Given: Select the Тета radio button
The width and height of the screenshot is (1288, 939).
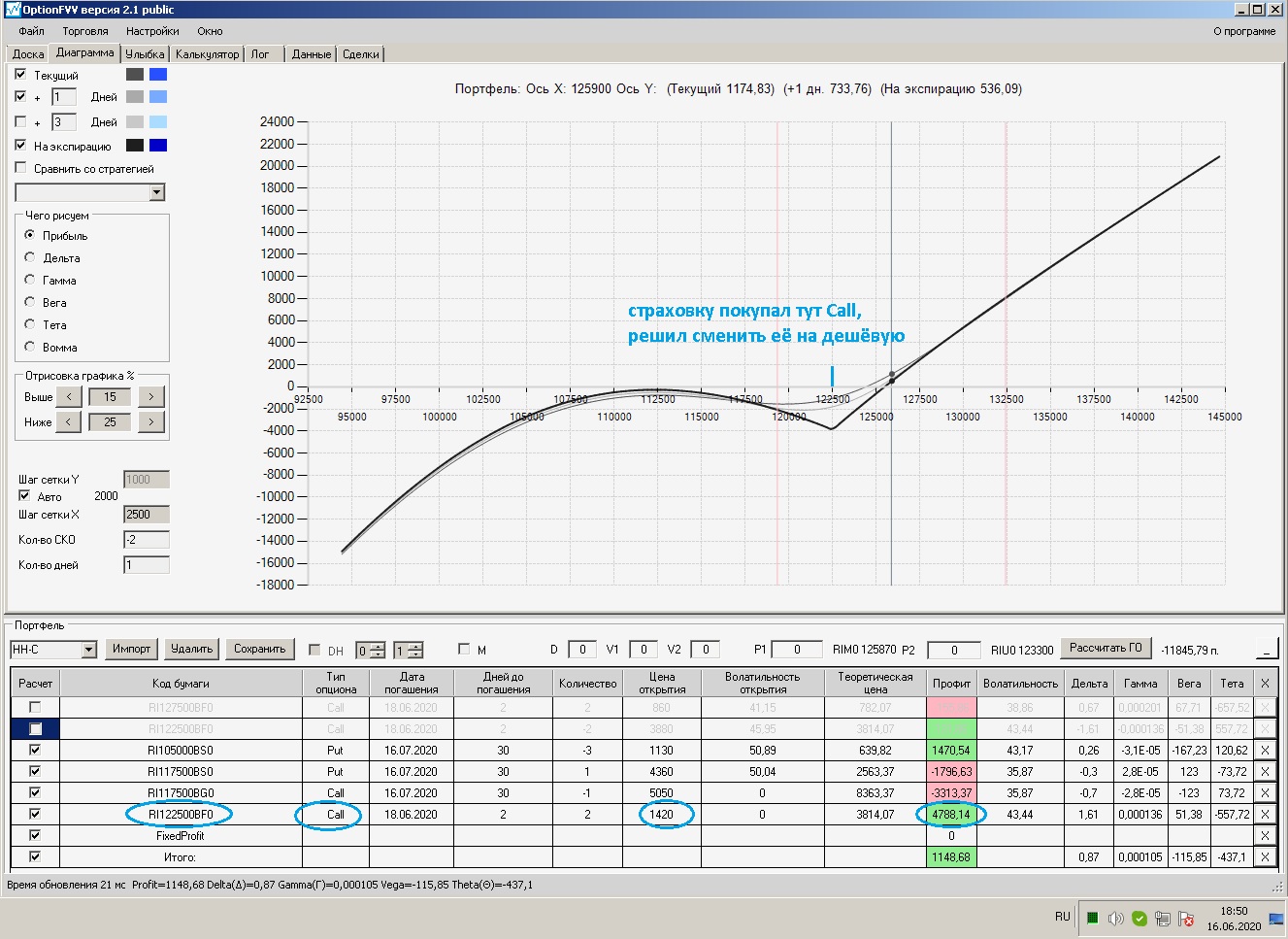Looking at the screenshot, I should (29, 324).
